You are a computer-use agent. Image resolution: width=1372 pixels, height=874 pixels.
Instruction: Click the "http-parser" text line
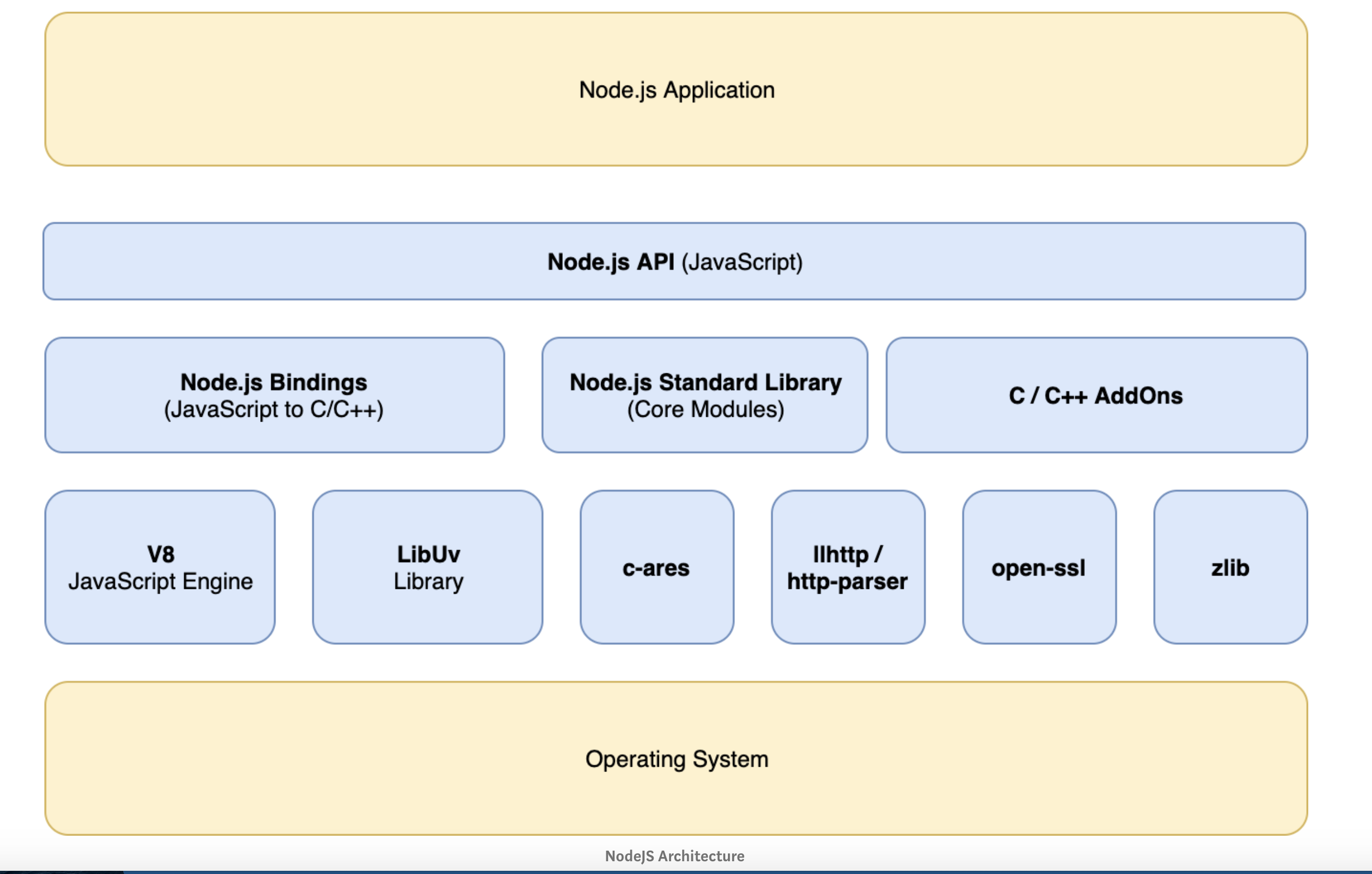point(847,582)
